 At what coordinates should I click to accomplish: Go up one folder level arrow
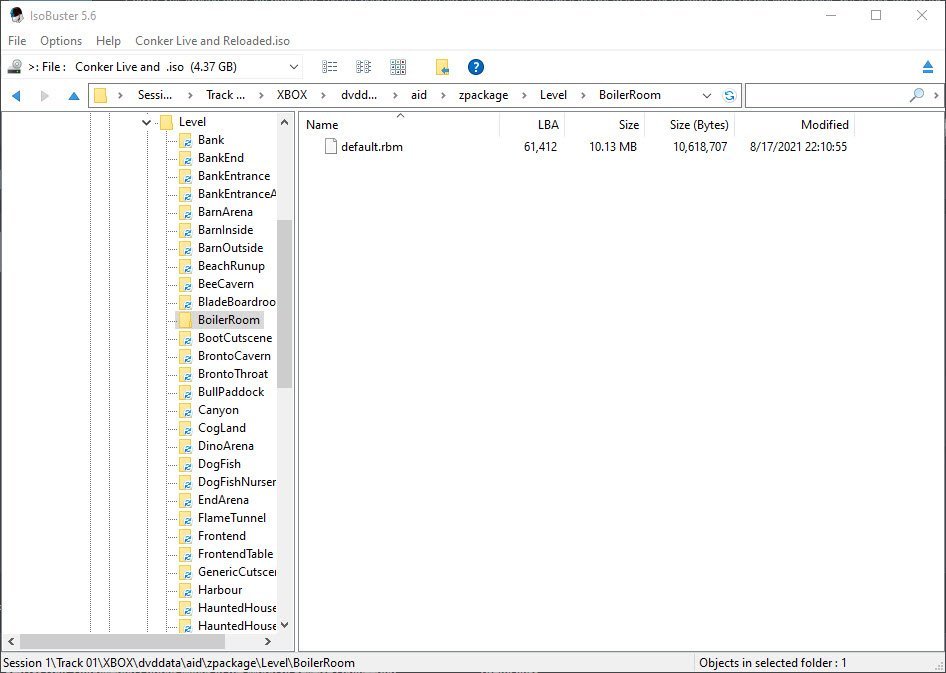(x=73, y=96)
